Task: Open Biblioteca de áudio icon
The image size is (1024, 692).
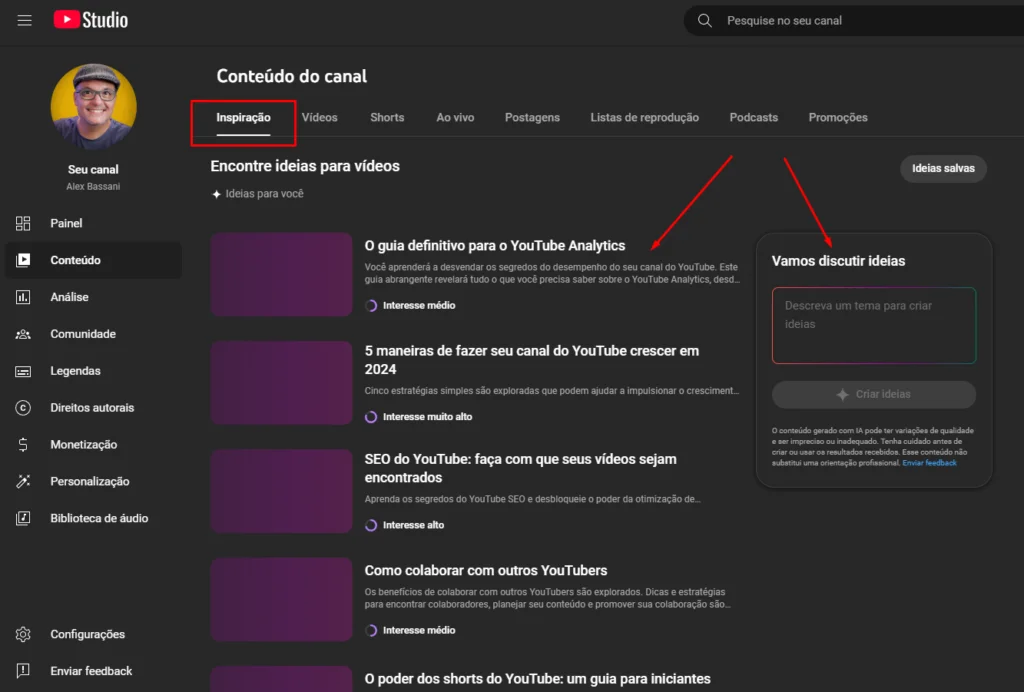Action: pos(24,518)
